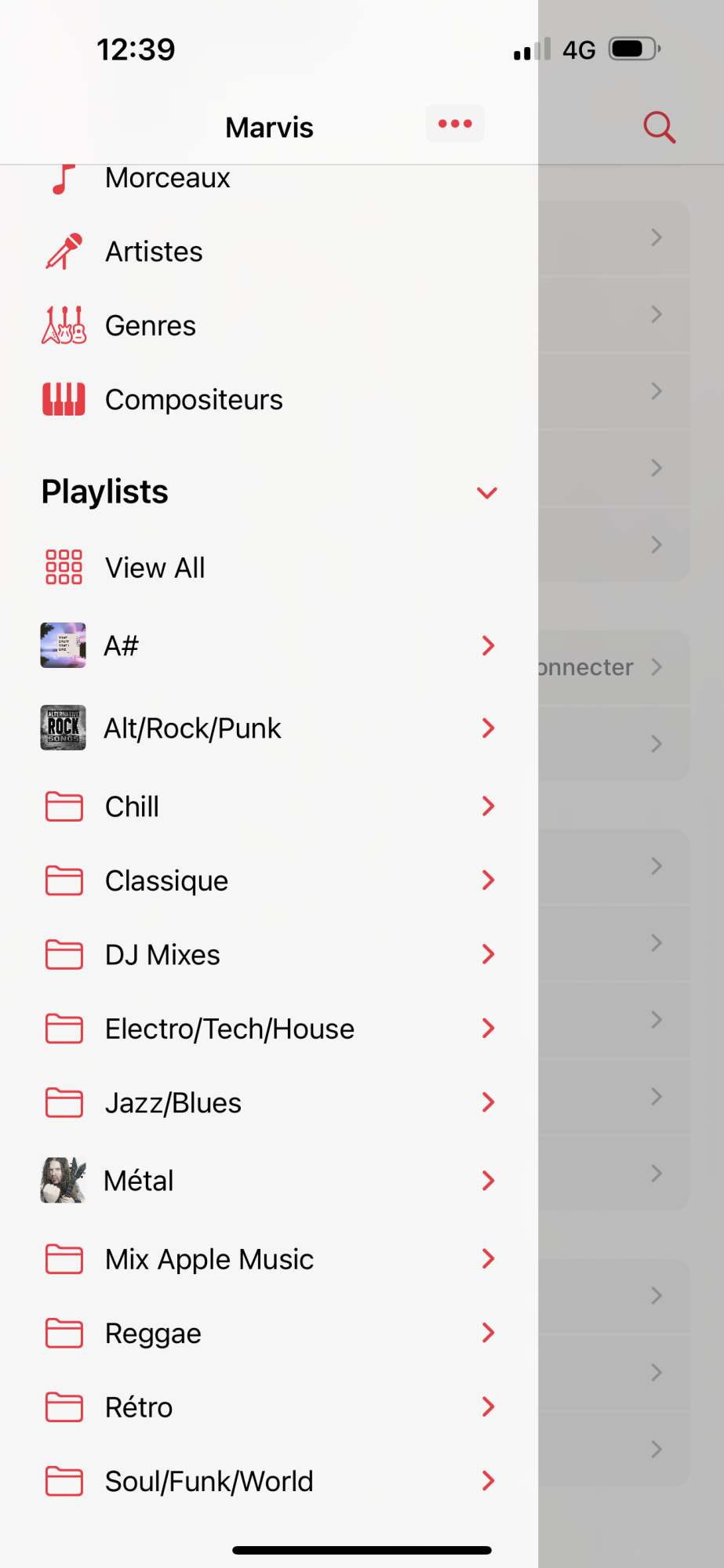Tap the Alt/Rock/Punk playlist artwork
The width and height of the screenshot is (724, 1568).
pos(64,728)
